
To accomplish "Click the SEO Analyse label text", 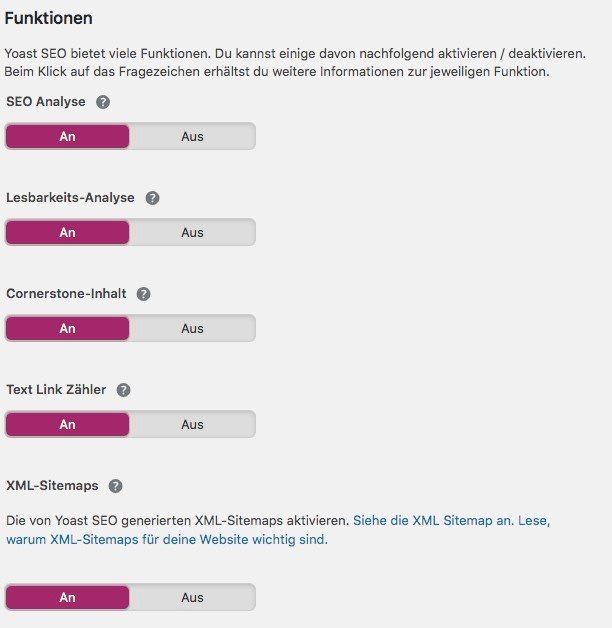I will pyautogui.click(x=46, y=102).
